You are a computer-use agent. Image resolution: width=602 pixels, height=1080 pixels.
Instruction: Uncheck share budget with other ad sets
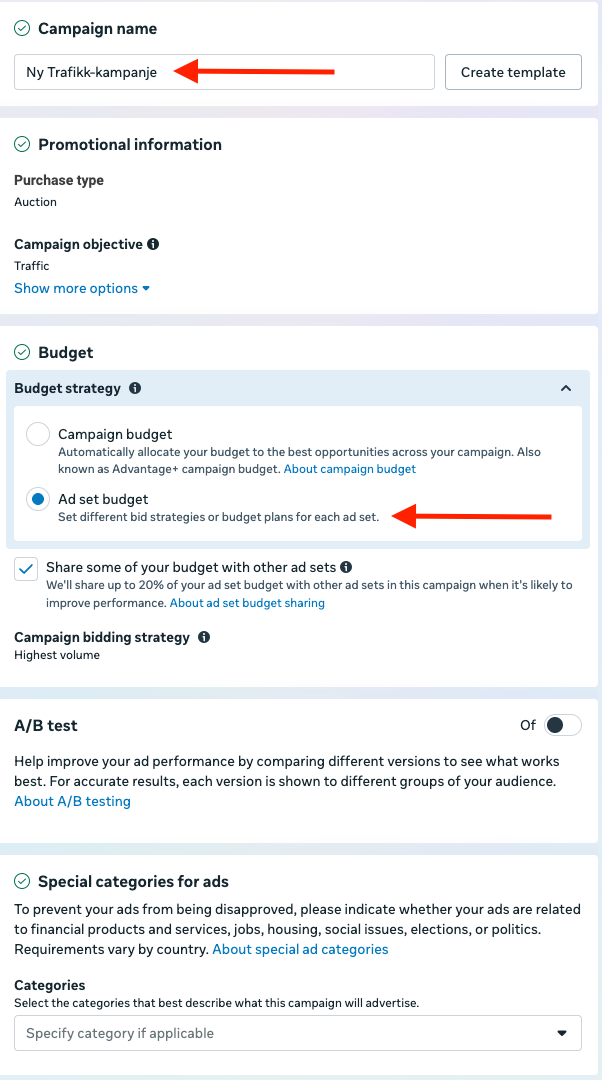point(27,568)
